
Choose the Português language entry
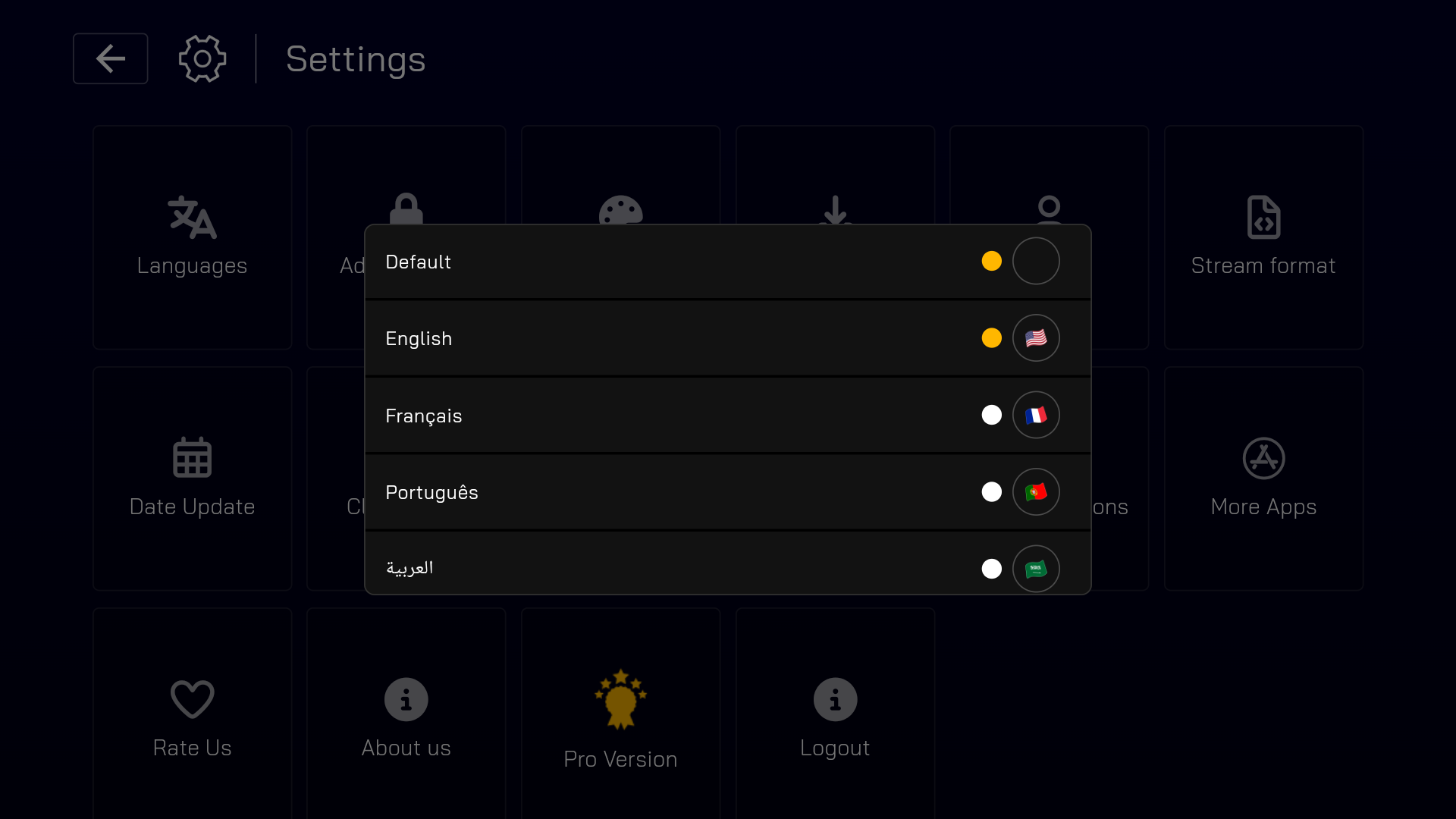(x=432, y=493)
